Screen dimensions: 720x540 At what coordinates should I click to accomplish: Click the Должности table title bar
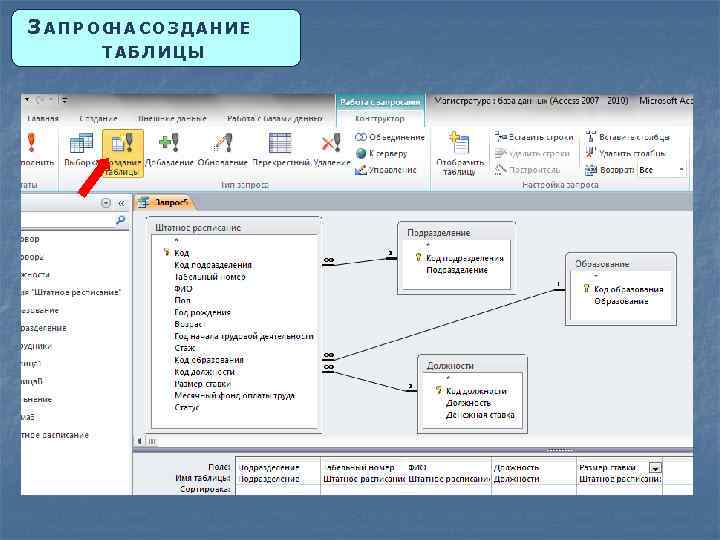(472, 366)
